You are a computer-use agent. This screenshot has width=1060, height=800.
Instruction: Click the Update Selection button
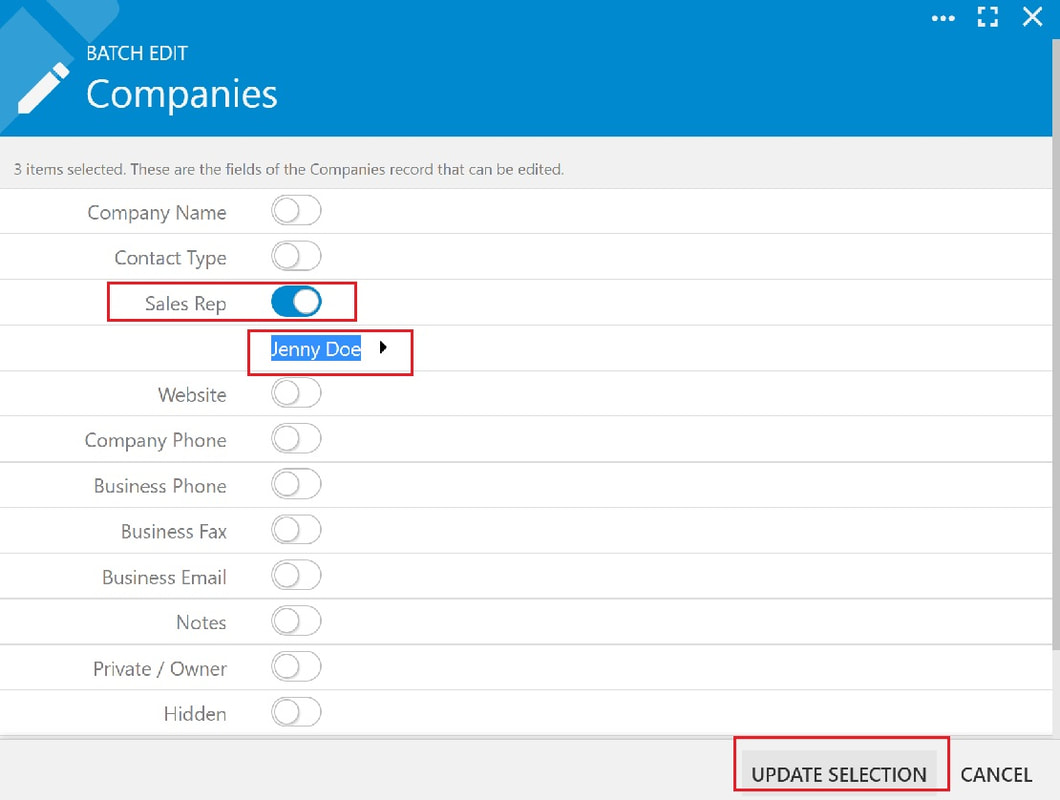pyautogui.click(x=839, y=774)
